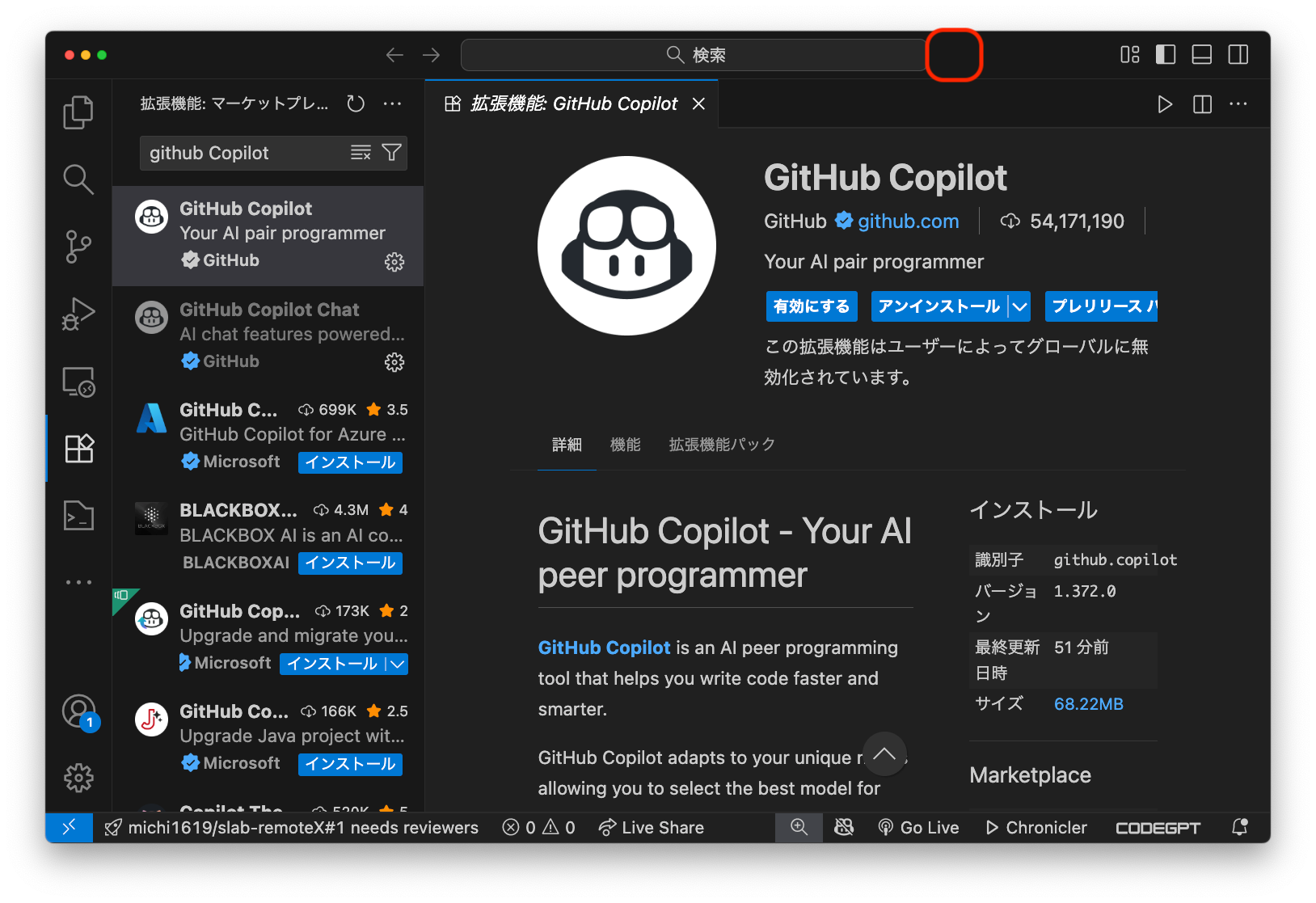Split the editor to the right
The height and width of the screenshot is (903, 1316).
coord(1202,104)
